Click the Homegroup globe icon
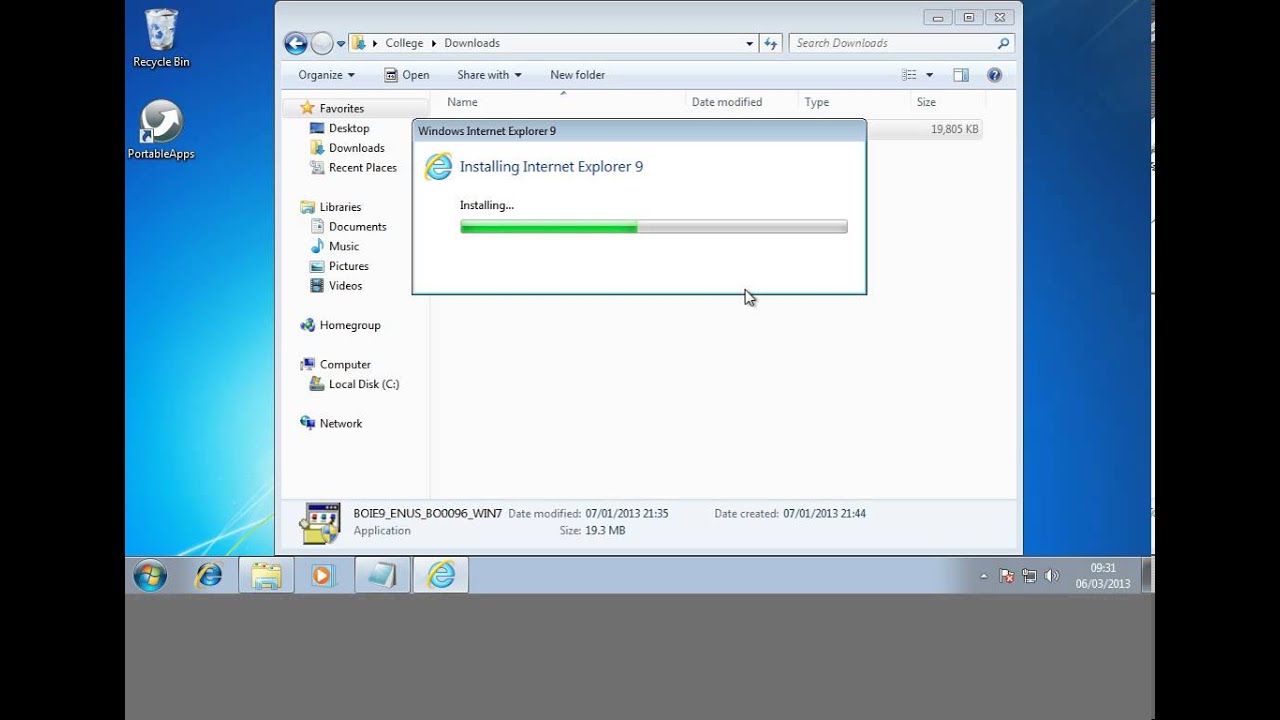This screenshot has height=720, width=1280. coord(308,325)
